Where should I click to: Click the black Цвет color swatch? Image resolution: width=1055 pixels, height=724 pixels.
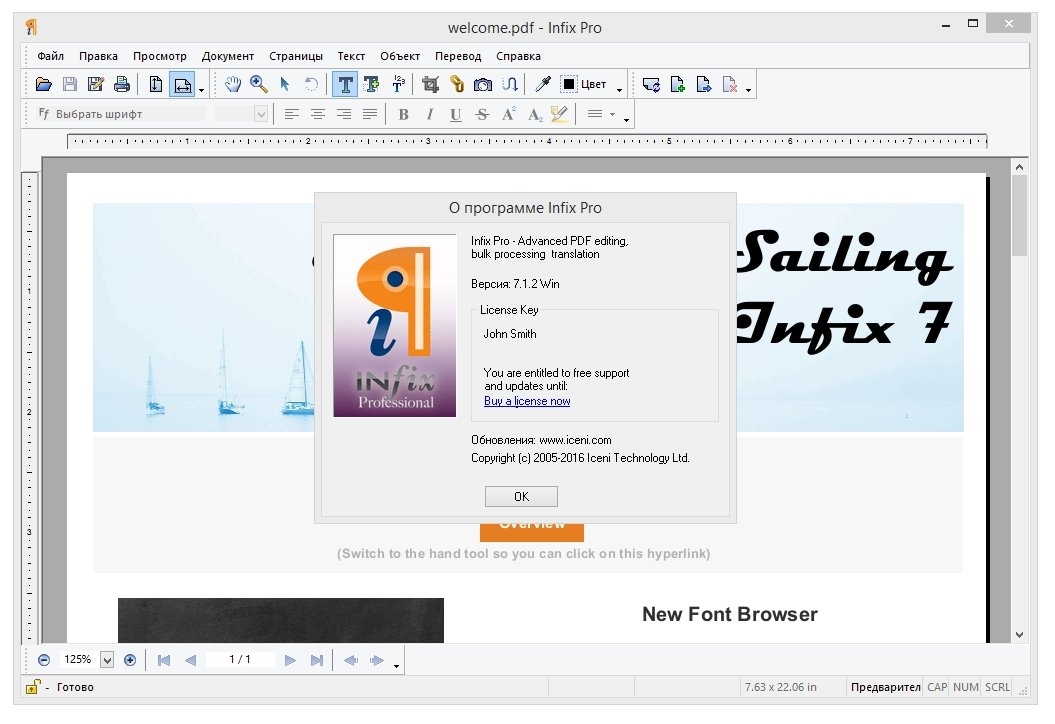pyautogui.click(x=568, y=85)
